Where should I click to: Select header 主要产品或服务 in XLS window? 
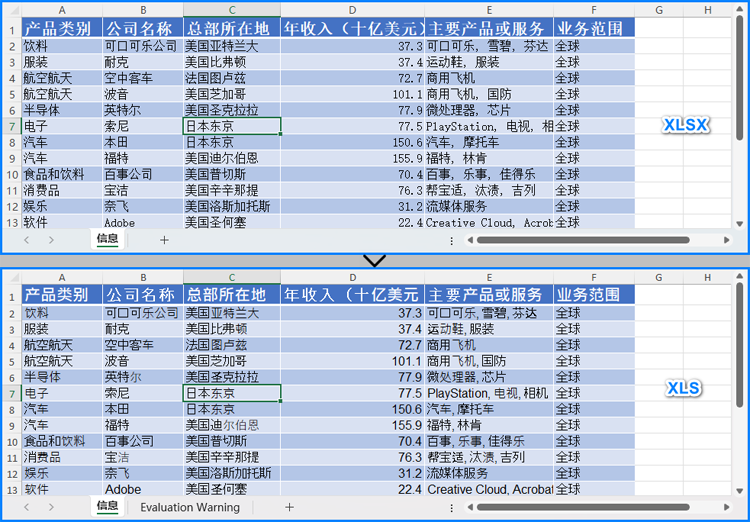(x=489, y=295)
